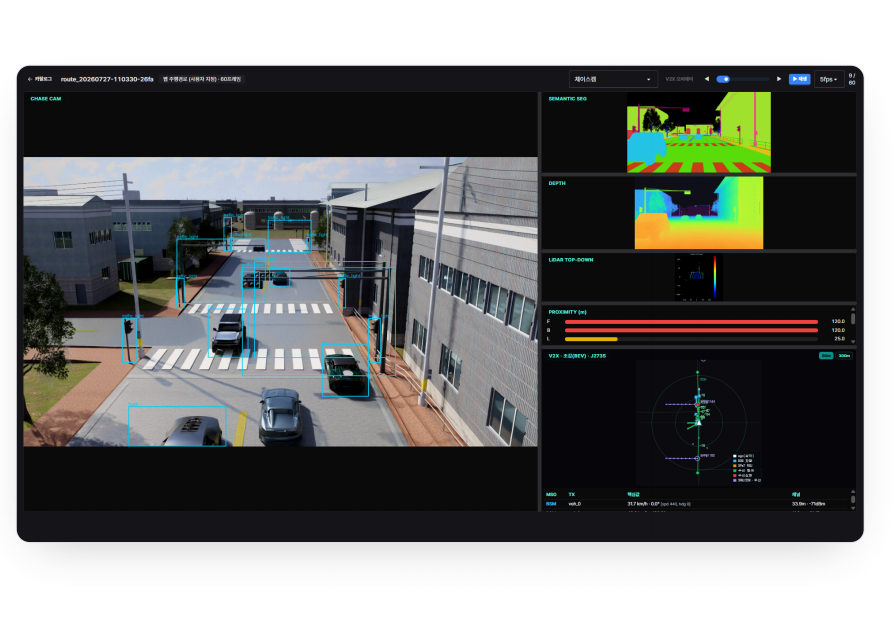Select the smaller range V2X toggle button

click(x=826, y=356)
